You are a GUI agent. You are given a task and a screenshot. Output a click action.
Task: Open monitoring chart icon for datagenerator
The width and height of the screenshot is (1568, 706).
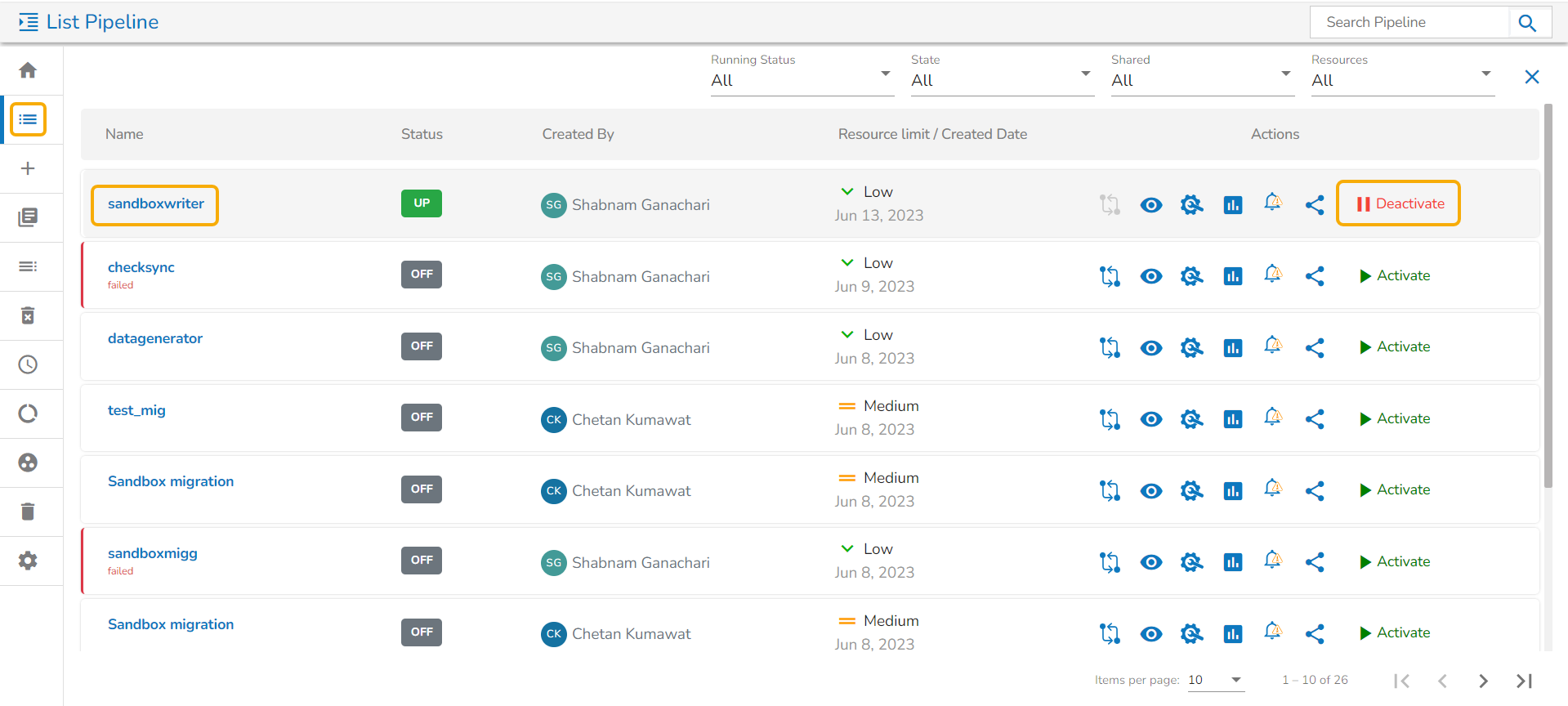tap(1232, 348)
